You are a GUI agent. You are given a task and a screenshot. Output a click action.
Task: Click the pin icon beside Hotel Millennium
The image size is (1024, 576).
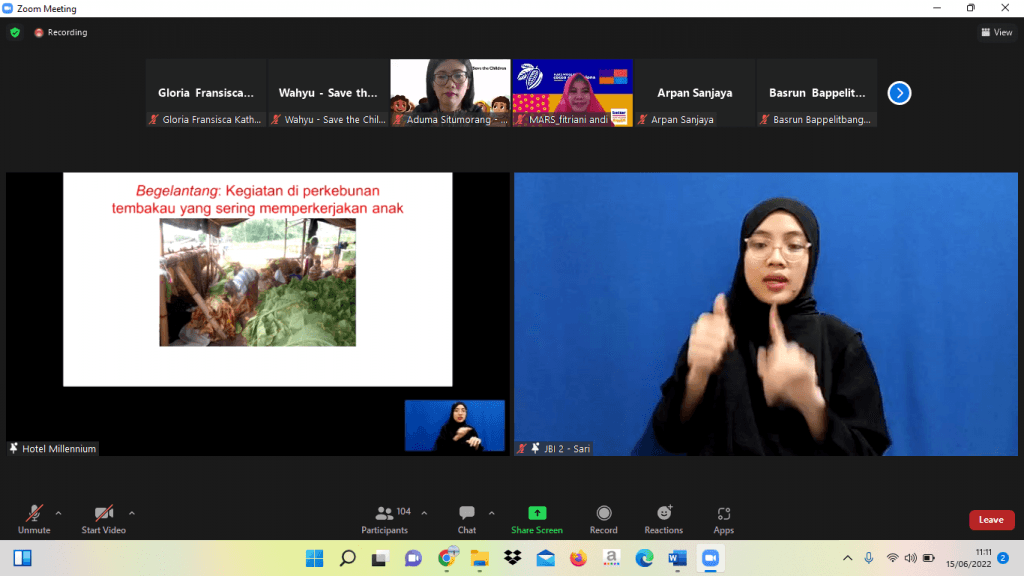click(x=14, y=448)
